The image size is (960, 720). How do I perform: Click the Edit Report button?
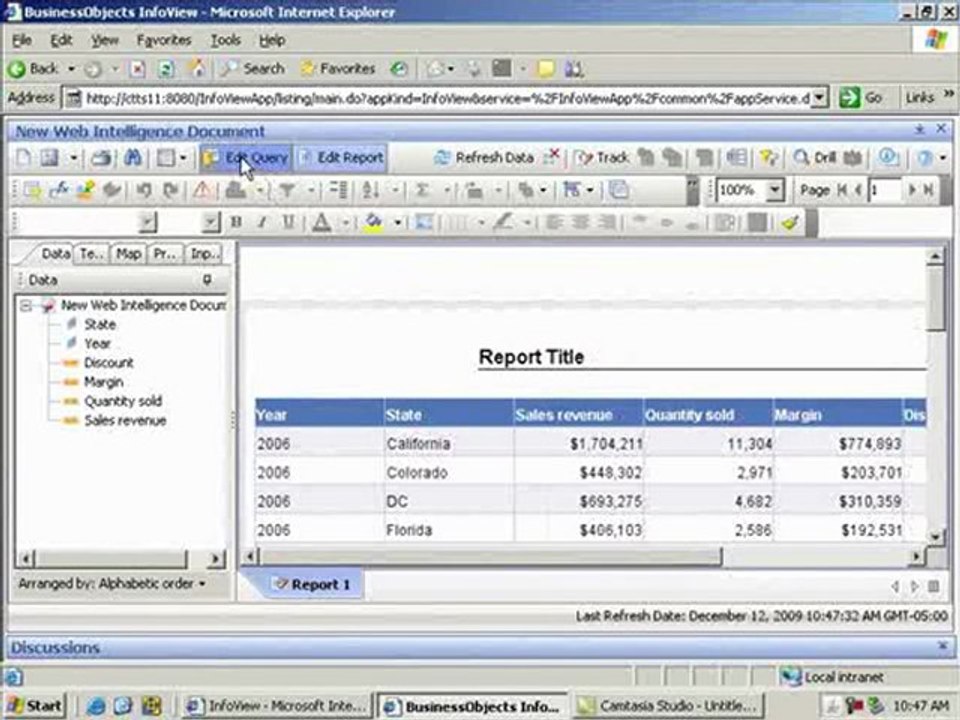341,158
